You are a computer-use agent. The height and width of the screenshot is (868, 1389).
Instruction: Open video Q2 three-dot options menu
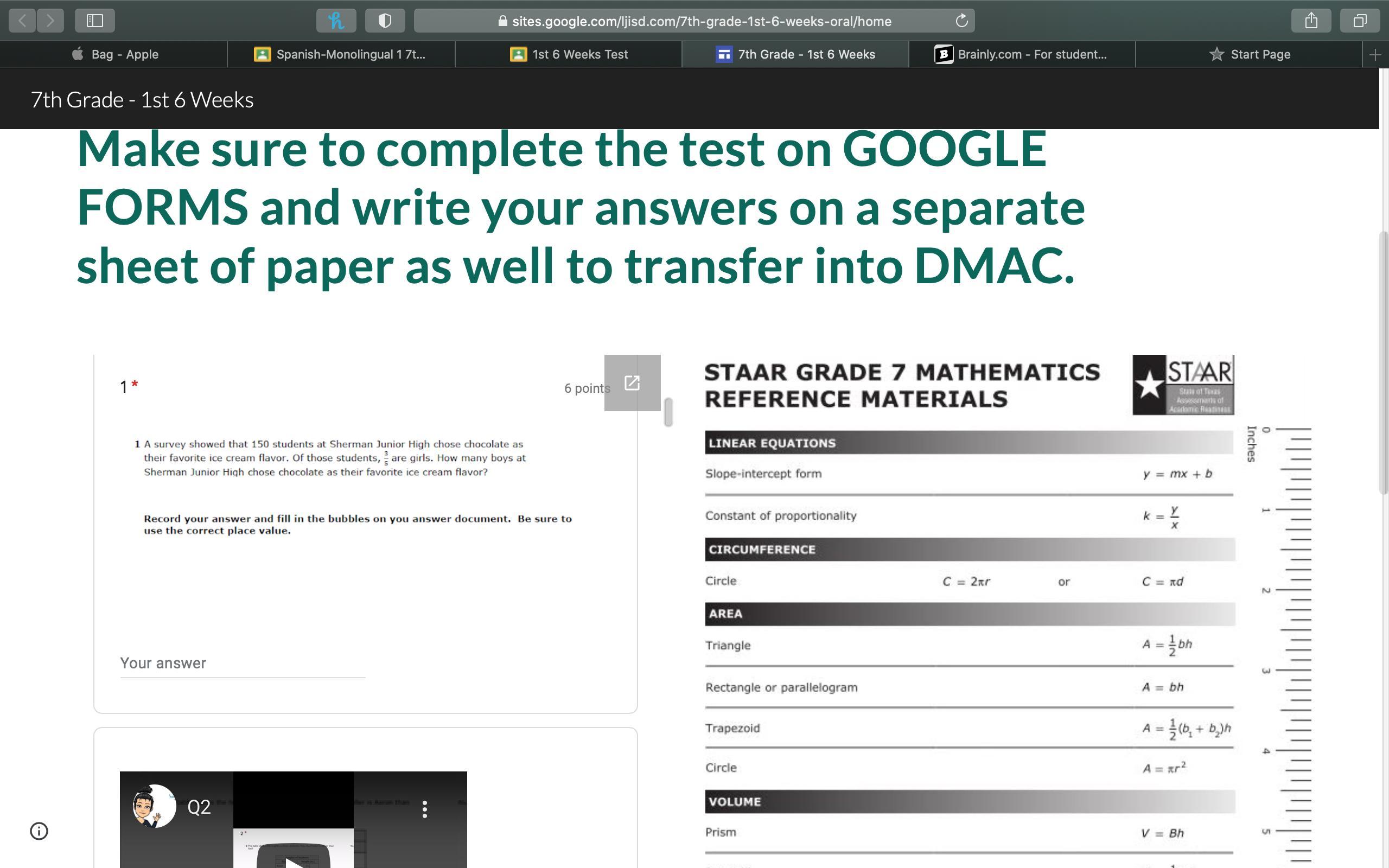(x=424, y=809)
